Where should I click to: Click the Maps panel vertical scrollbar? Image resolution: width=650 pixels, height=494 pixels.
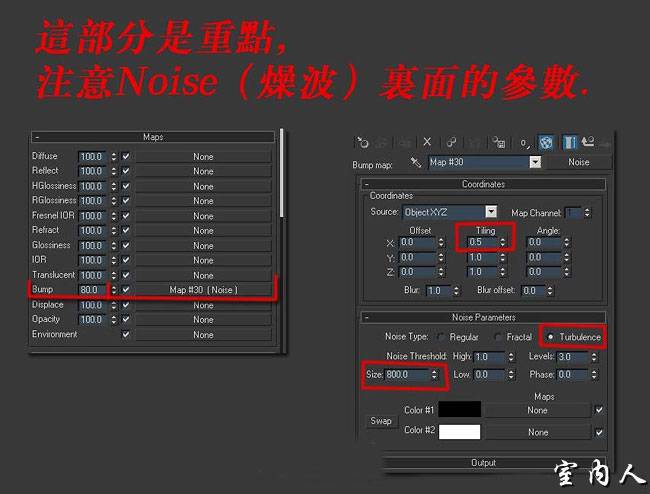[x=282, y=174]
